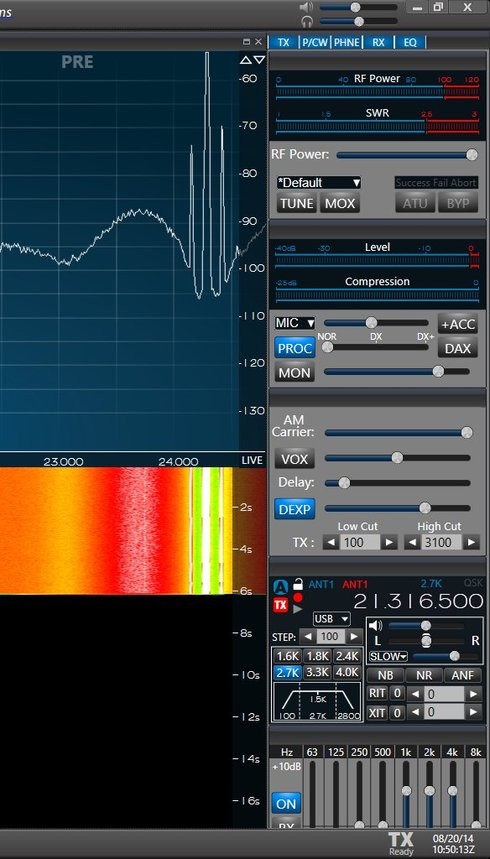Click the slice speaker mute icon

(375, 626)
